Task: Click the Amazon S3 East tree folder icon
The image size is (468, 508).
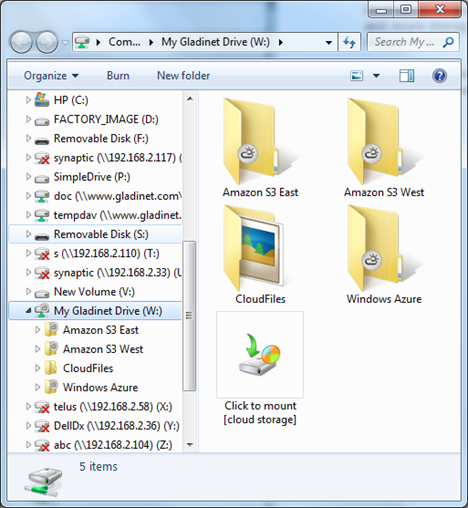Action: coord(52,330)
